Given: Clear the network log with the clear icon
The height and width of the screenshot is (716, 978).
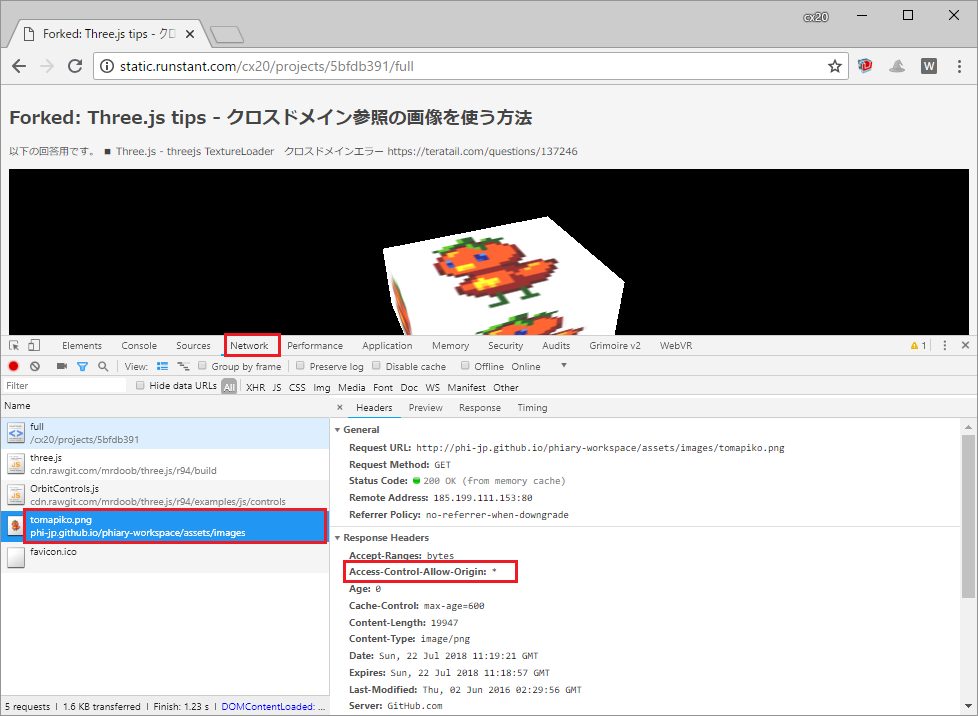Looking at the screenshot, I should coord(34,366).
